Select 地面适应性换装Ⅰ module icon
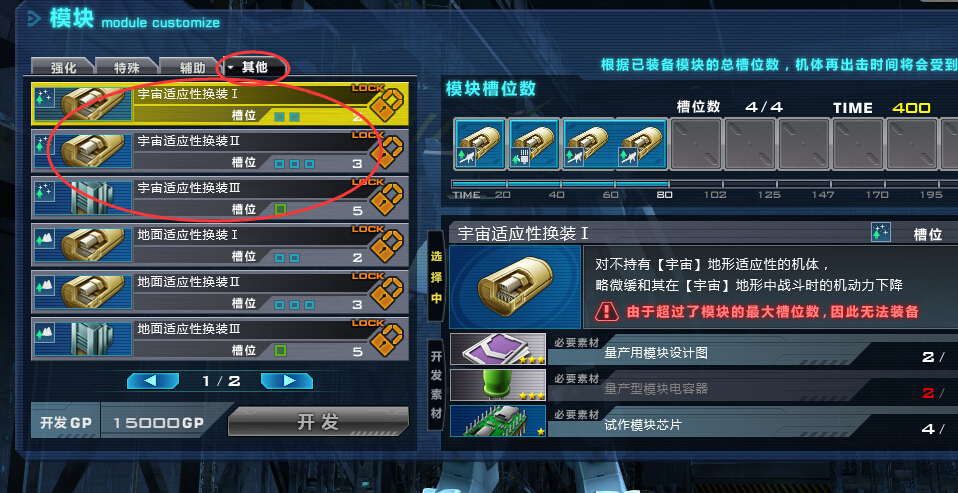 point(83,244)
